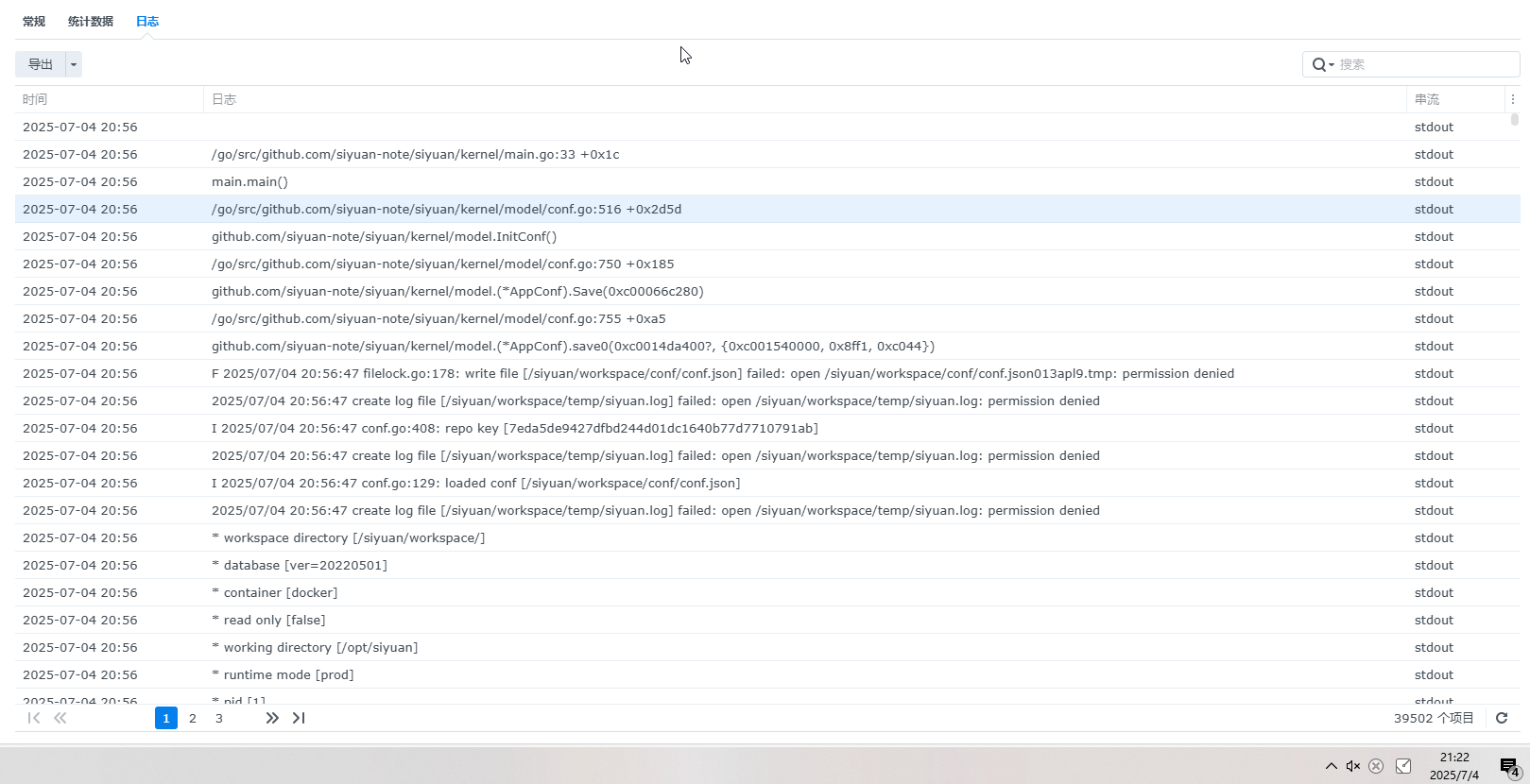Expand the 导出 export dropdown arrow

point(74,64)
